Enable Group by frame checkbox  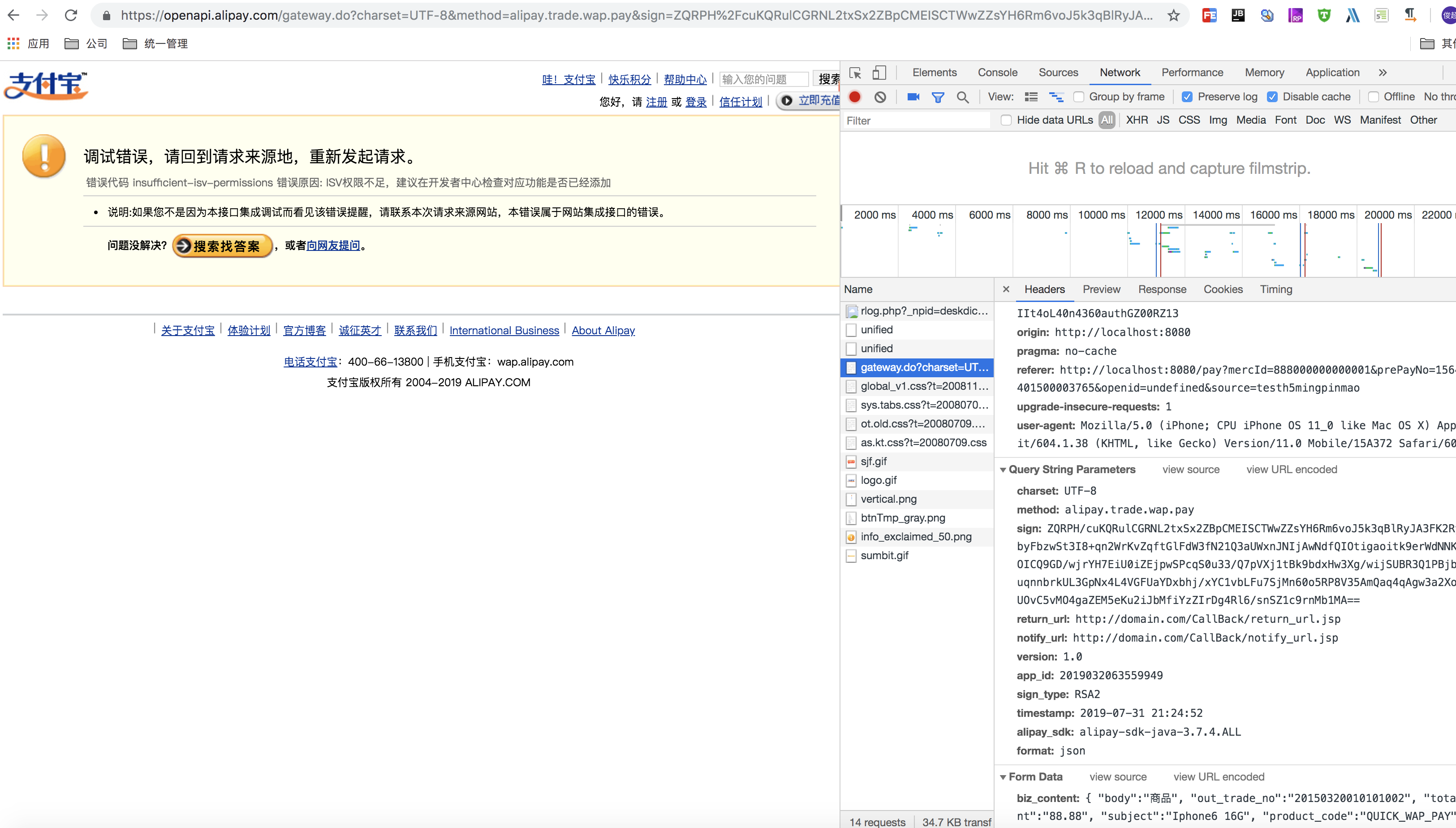(1078, 97)
